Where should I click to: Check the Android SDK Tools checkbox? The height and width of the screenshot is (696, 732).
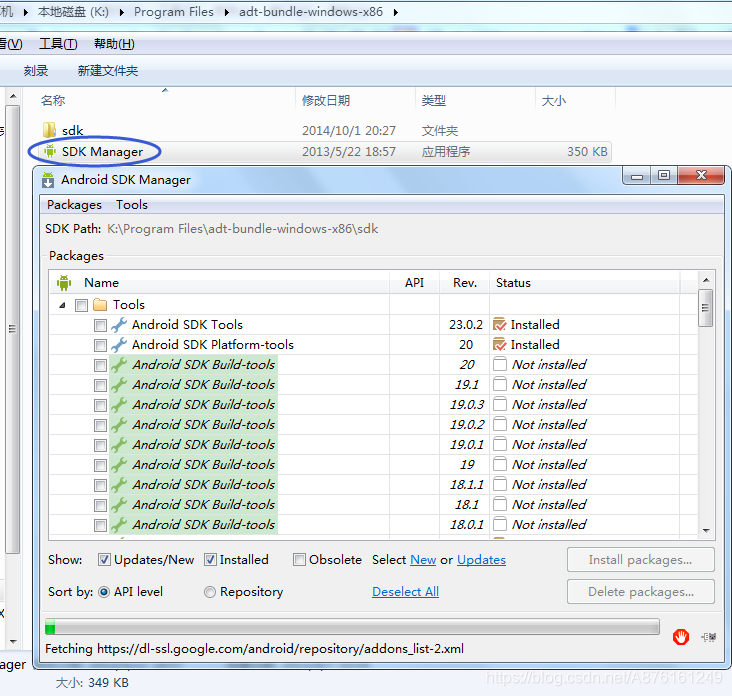pos(100,325)
